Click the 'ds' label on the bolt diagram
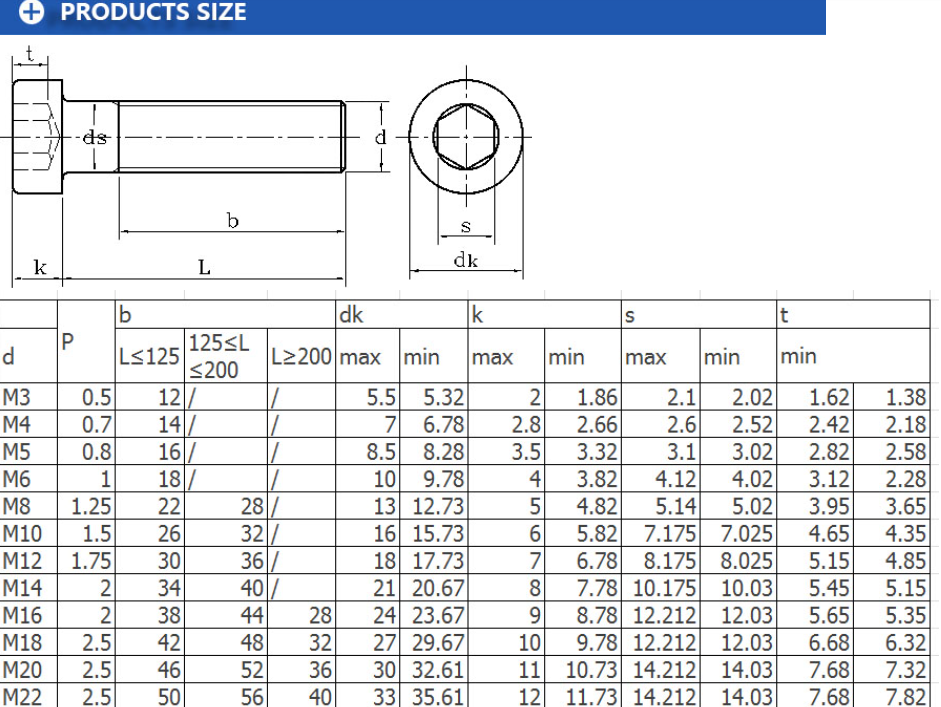941x707 pixels. point(94,138)
